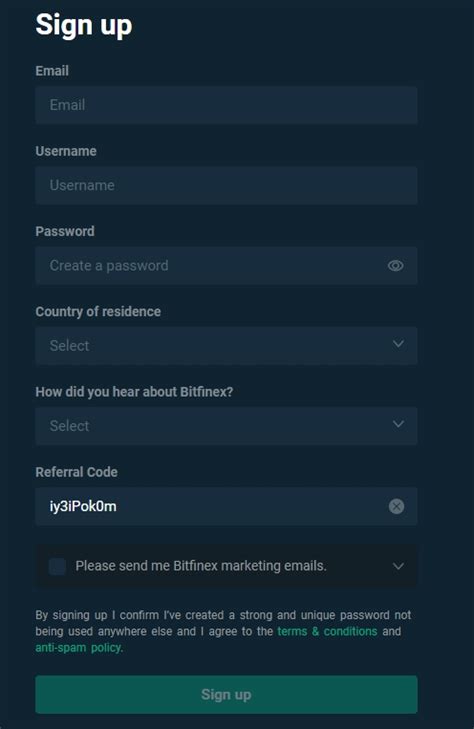
Task: Click the Password label text
Action: (65, 231)
